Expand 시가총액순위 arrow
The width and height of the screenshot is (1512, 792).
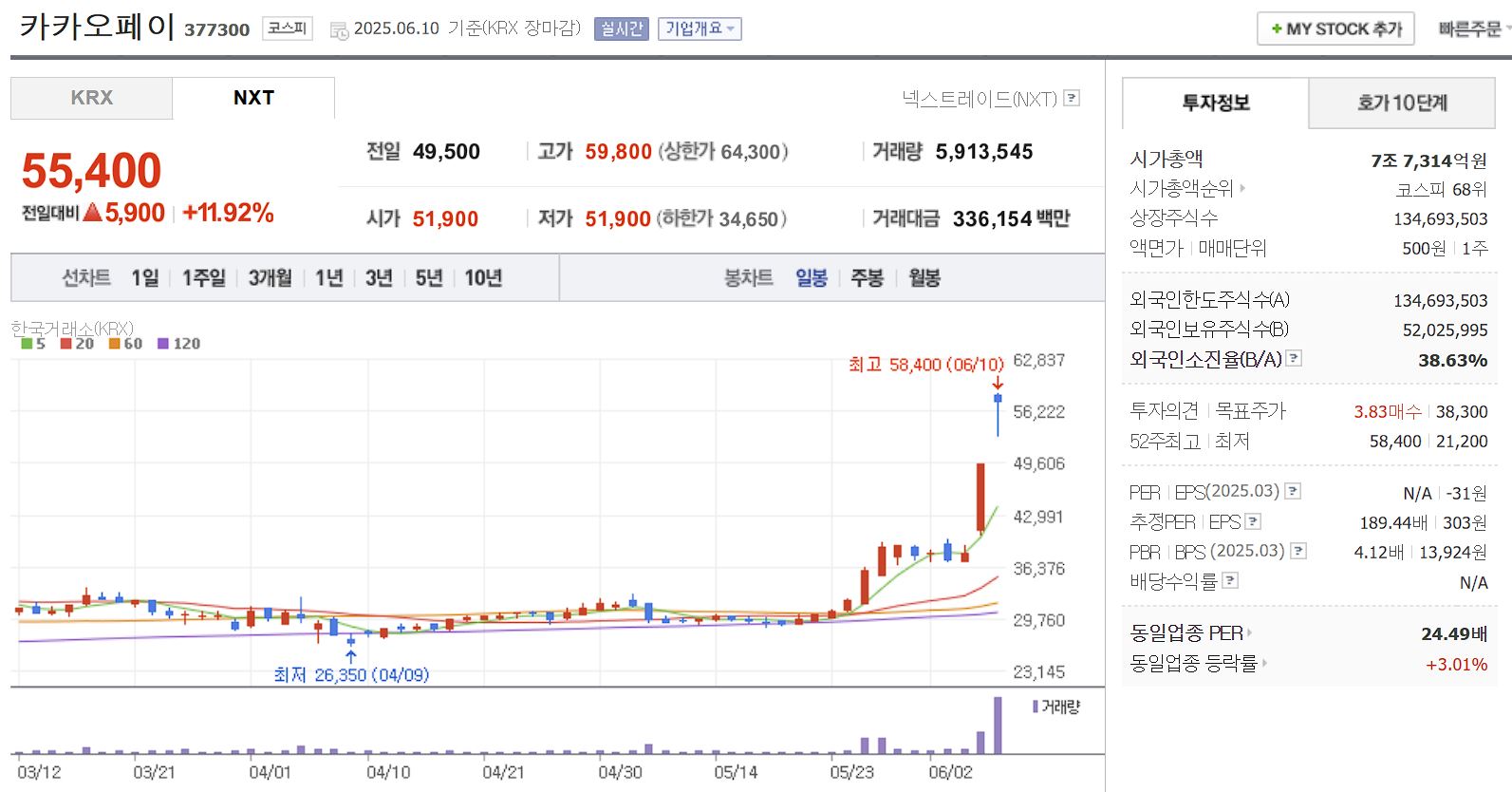pos(1242,189)
